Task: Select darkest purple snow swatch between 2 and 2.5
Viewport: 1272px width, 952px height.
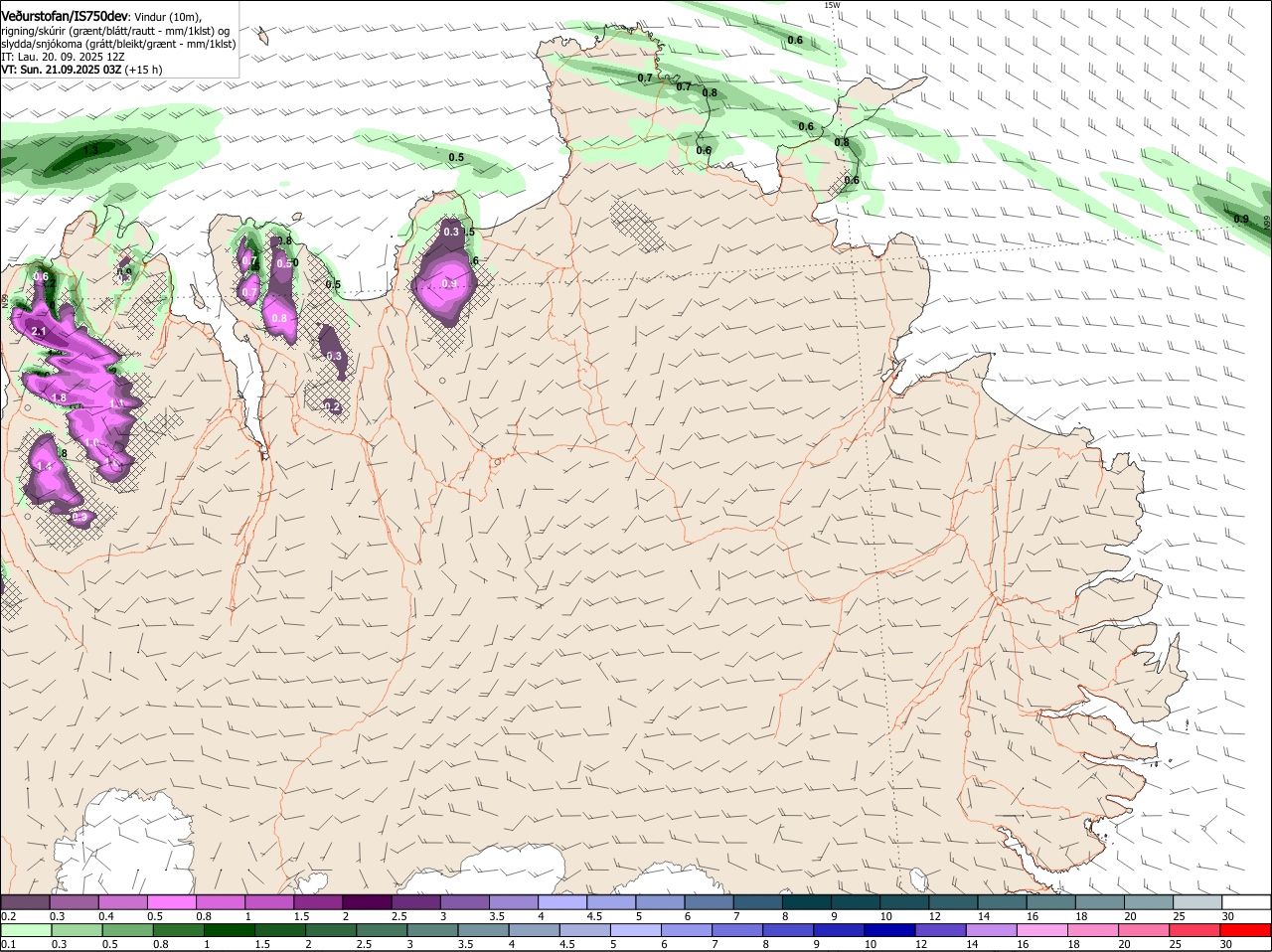Action: pyautogui.click(x=367, y=902)
